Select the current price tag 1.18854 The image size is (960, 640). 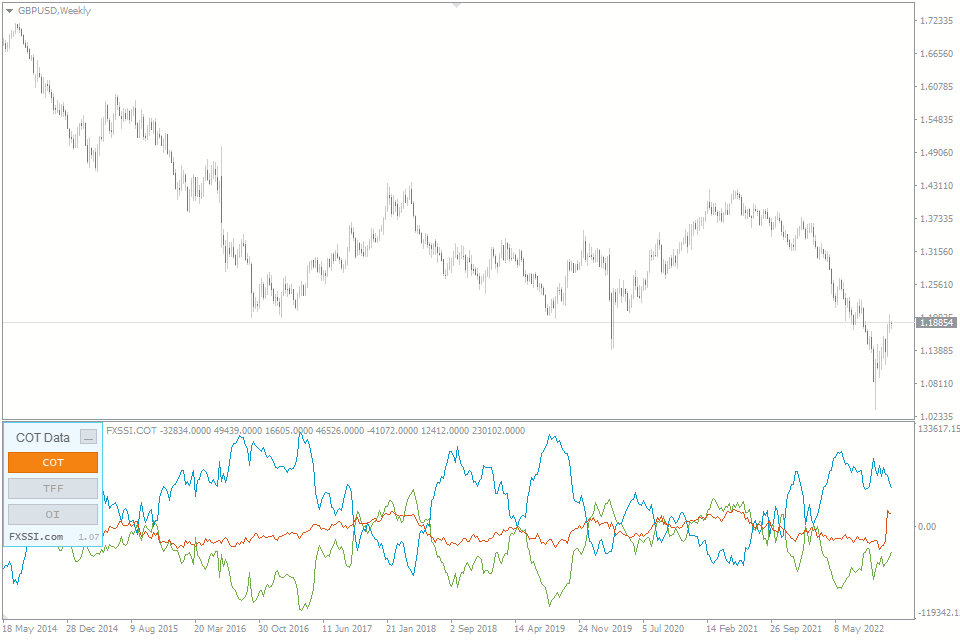point(937,321)
